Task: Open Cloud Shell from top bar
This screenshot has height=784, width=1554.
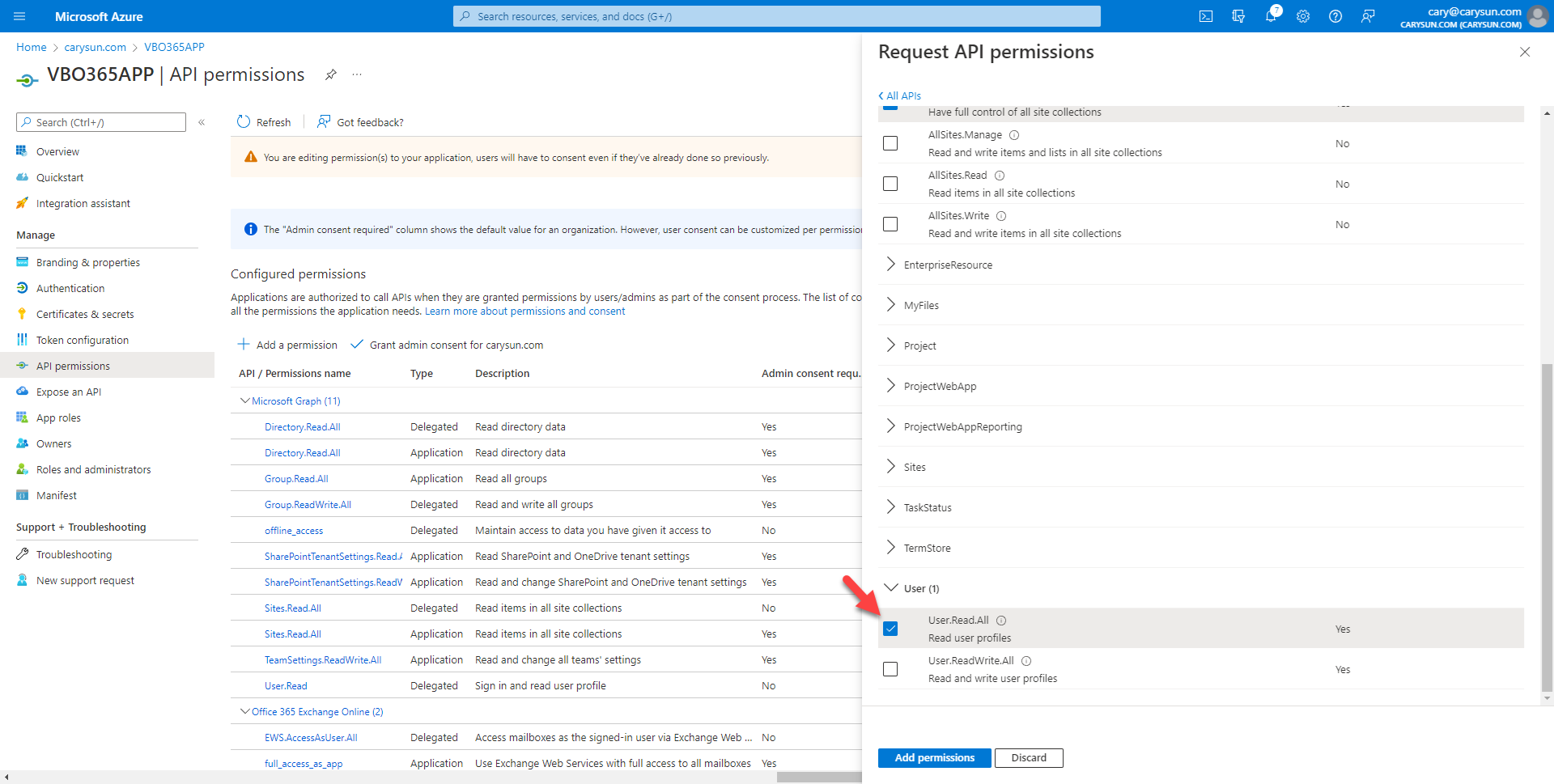Action: tap(1206, 16)
